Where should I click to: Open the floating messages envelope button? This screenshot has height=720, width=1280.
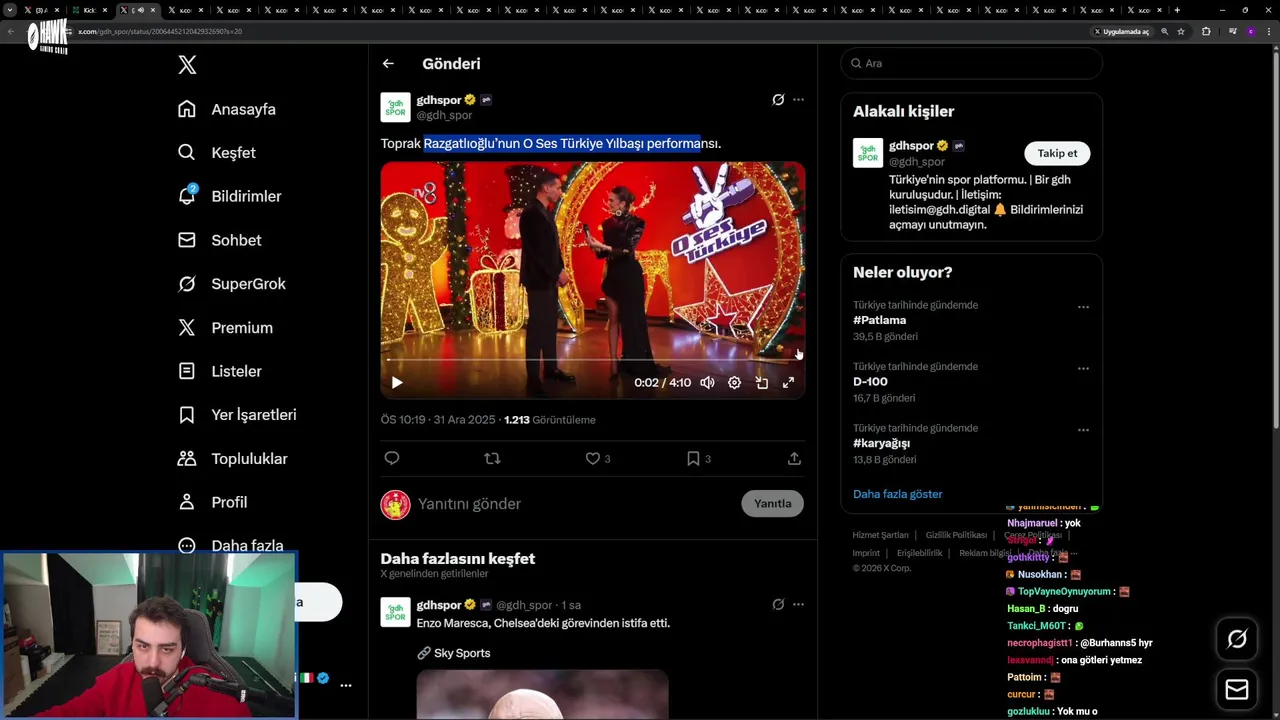click(1237, 690)
